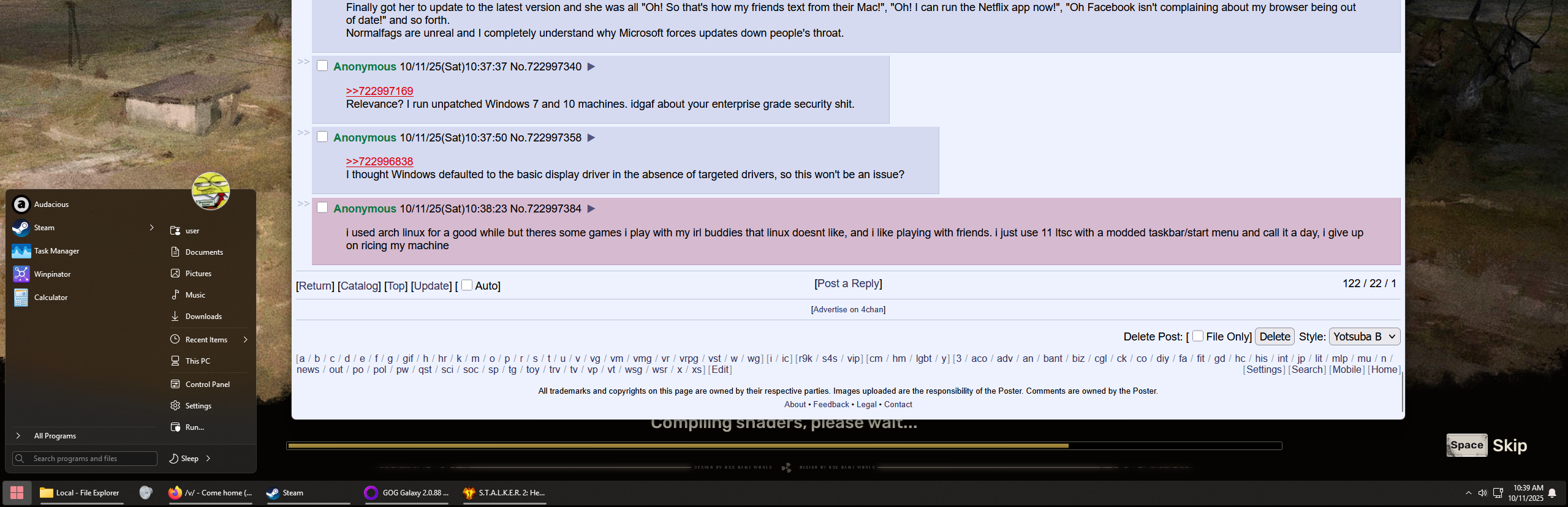
Task: Open post menu arrow for No.722997384
Action: point(591,209)
